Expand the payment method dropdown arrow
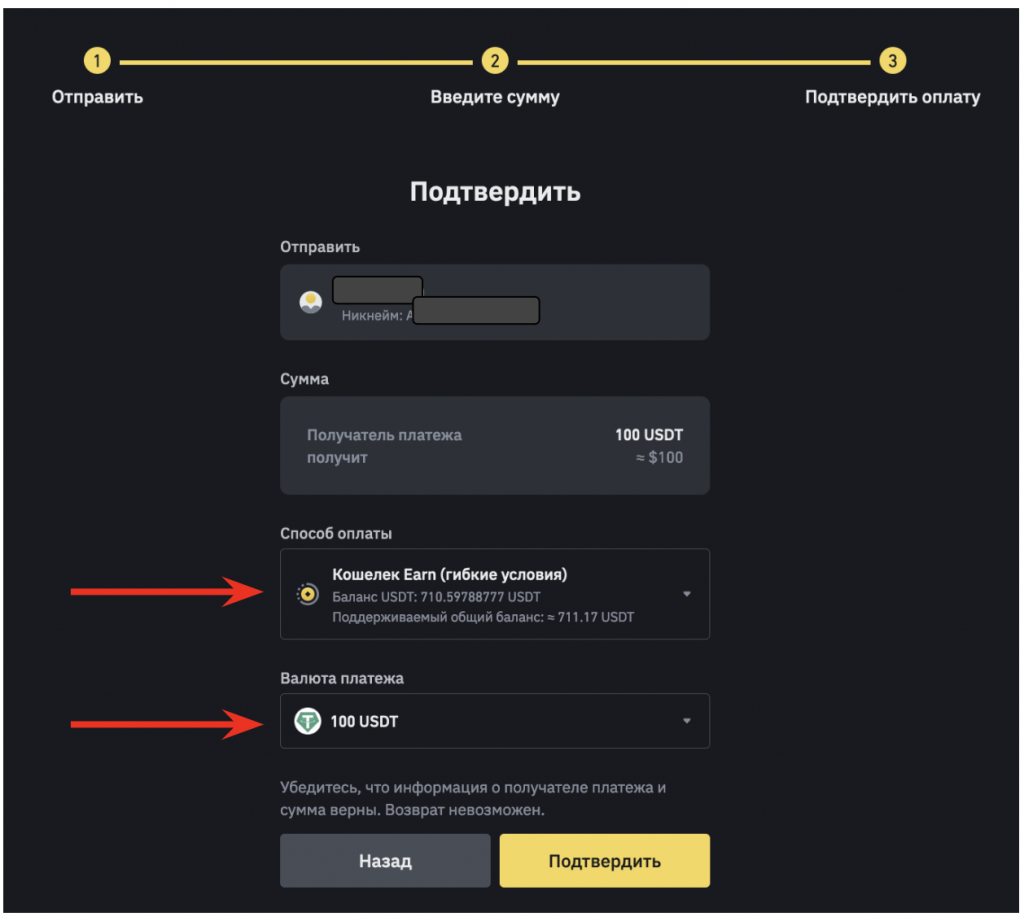Screen dimensions: 1024x921 click(687, 594)
